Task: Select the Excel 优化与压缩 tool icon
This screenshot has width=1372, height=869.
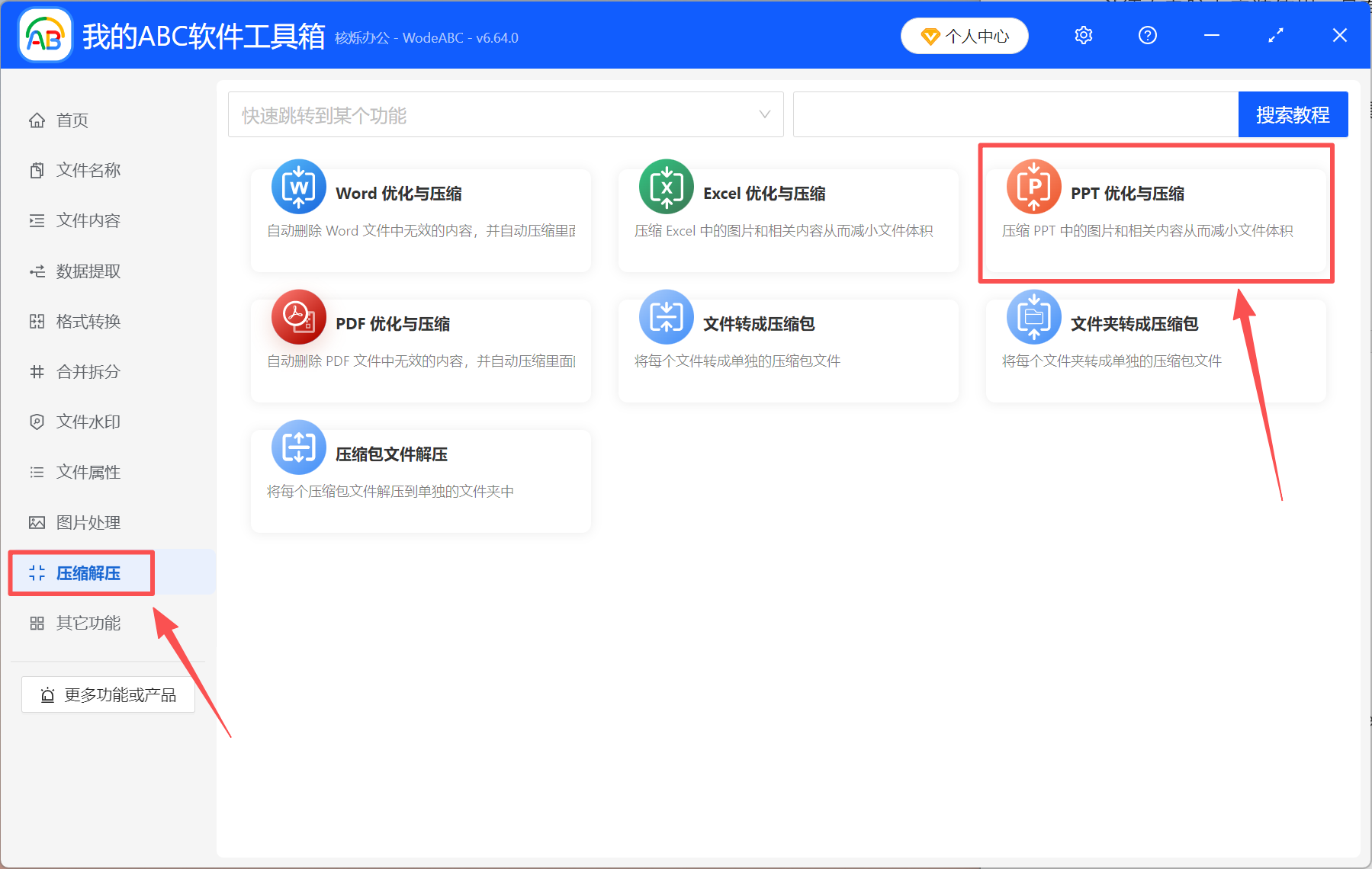Action: 665,187
